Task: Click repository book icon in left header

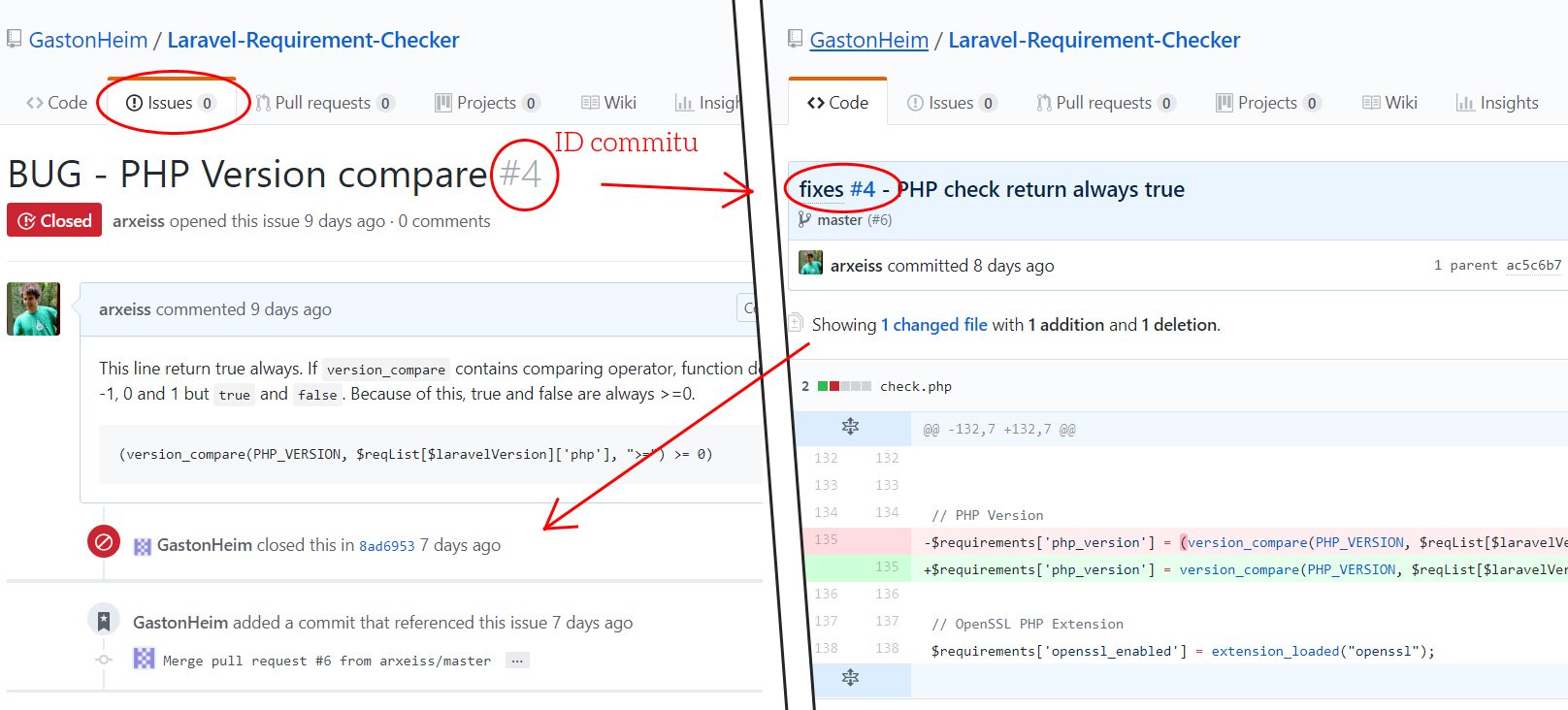Action: (15, 40)
